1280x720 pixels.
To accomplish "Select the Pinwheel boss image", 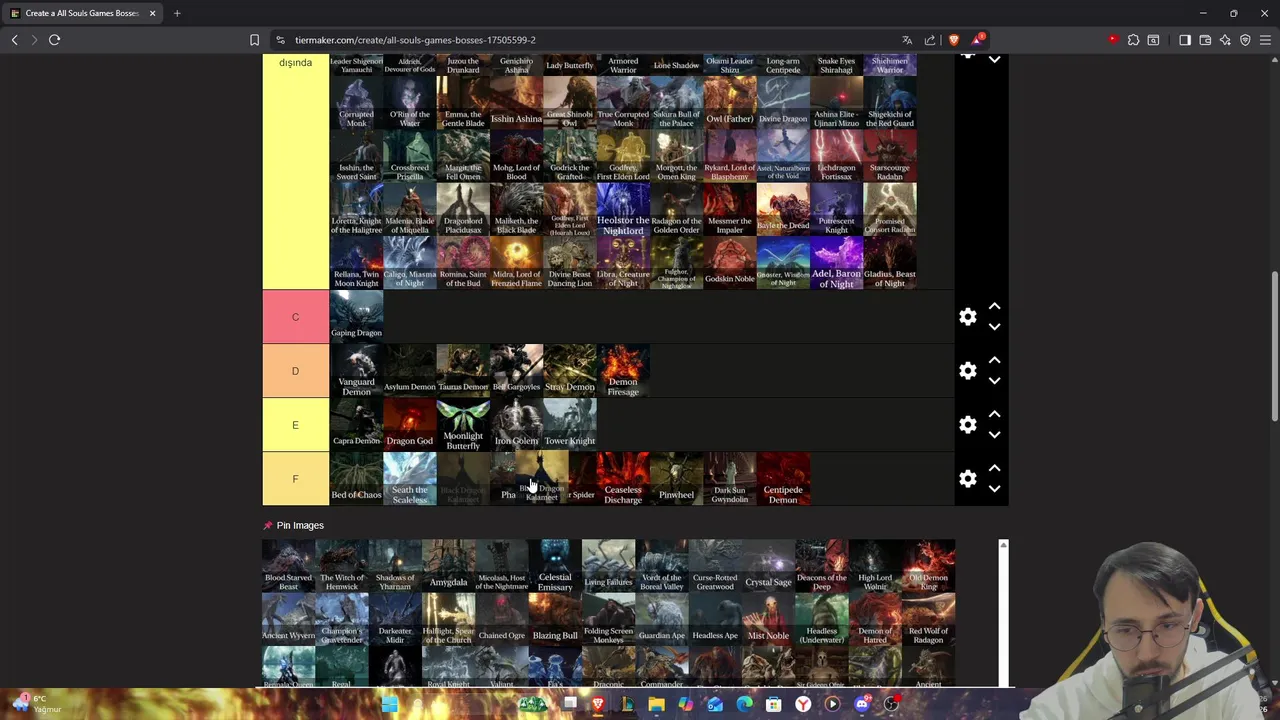I will [676, 479].
